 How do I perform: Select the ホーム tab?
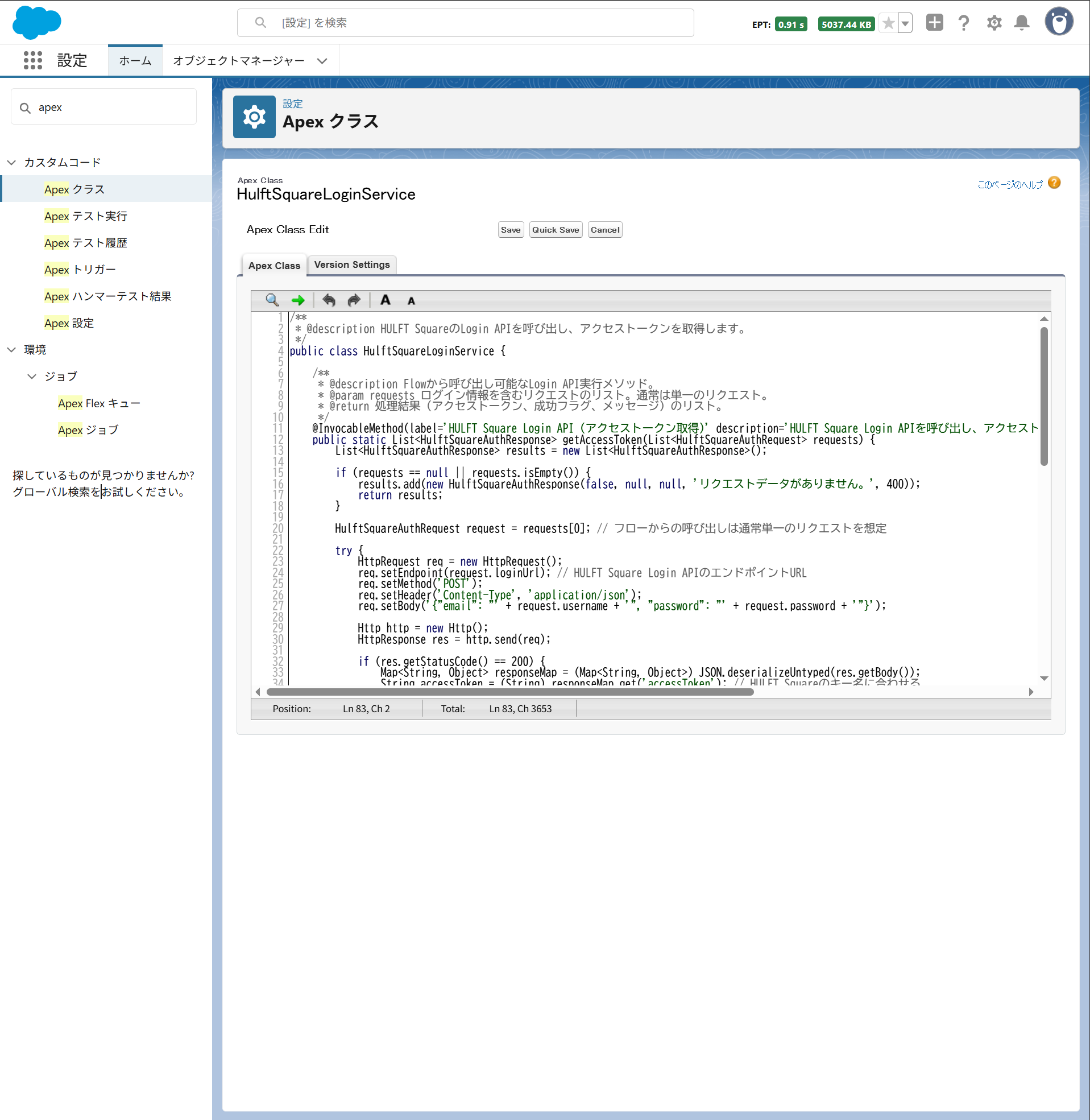pyautogui.click(x=135, y=61)
